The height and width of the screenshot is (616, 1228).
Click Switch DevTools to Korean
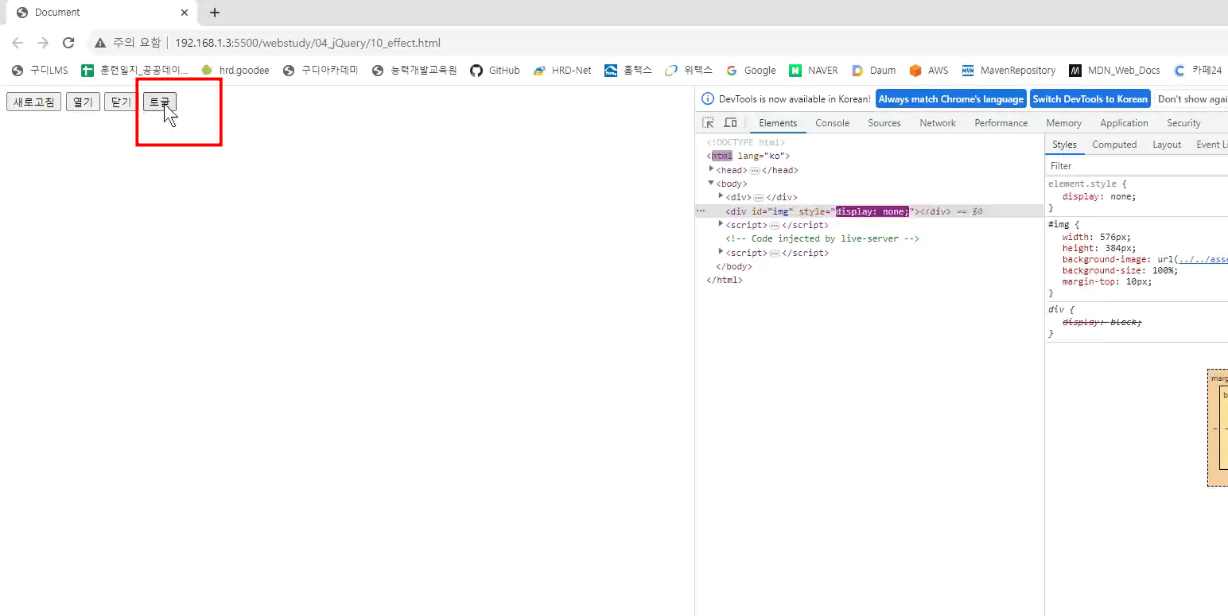click(x=1090, y=99)
